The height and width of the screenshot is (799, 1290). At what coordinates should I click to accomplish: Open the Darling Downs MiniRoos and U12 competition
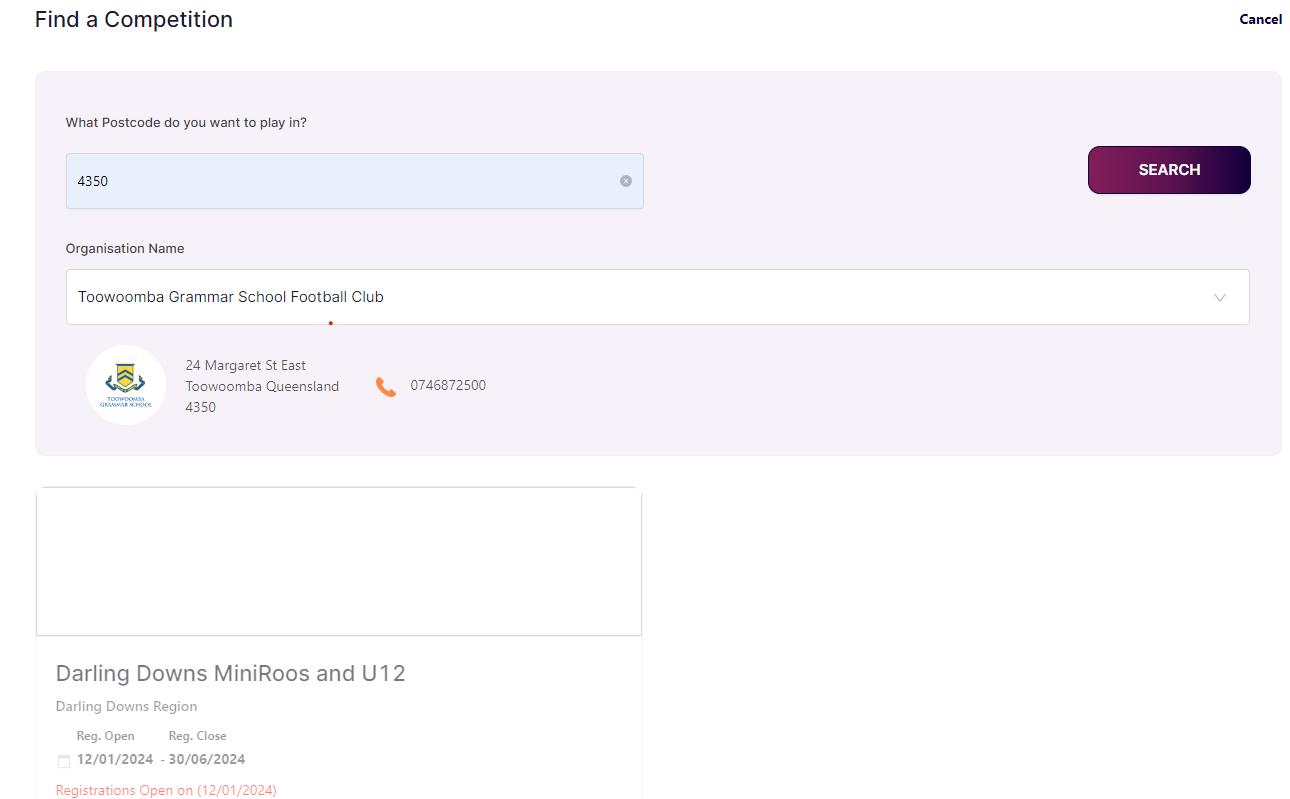pyautogui.click(x=231, y=673)
